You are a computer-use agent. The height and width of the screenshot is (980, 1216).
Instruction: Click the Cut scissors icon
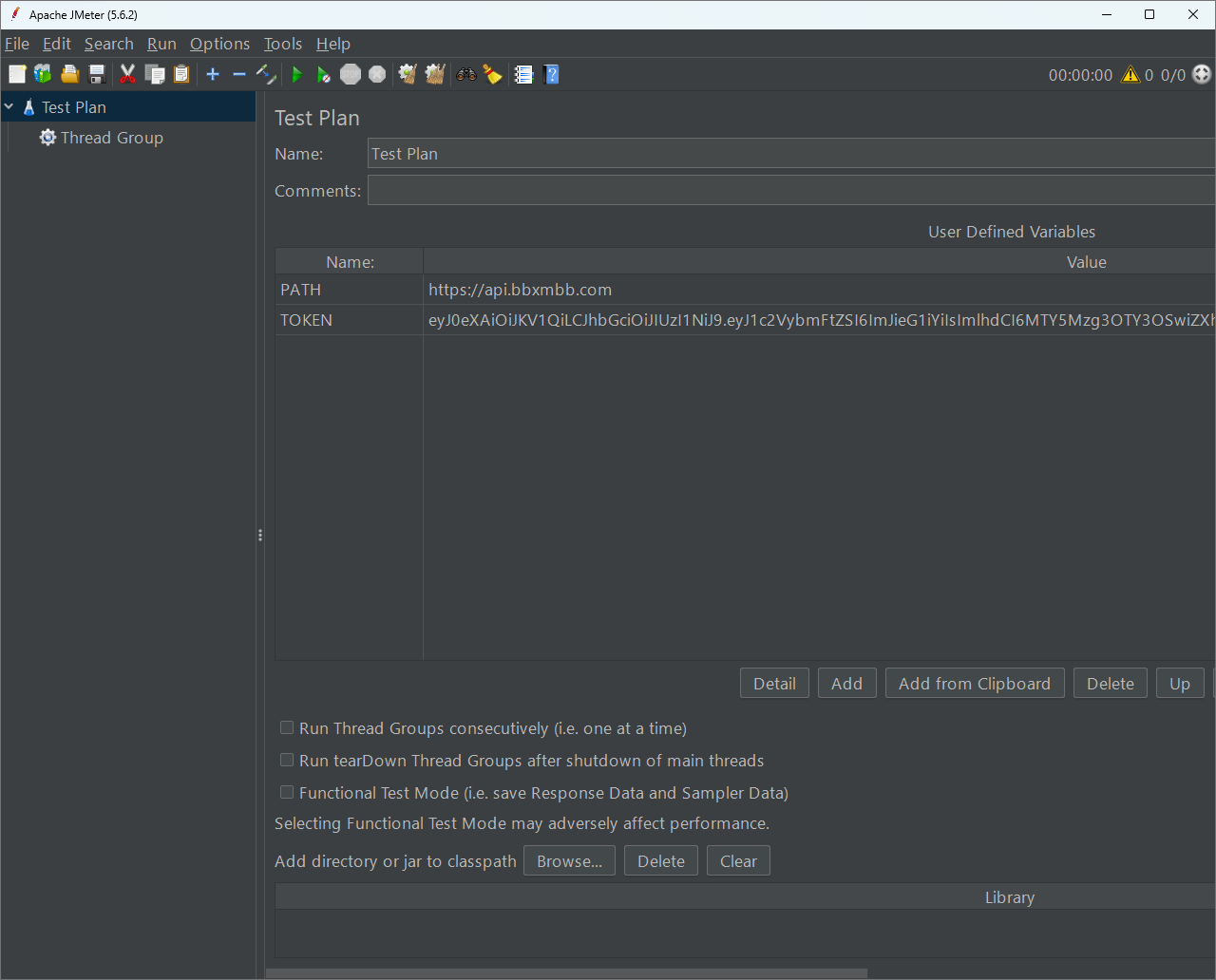127,74
